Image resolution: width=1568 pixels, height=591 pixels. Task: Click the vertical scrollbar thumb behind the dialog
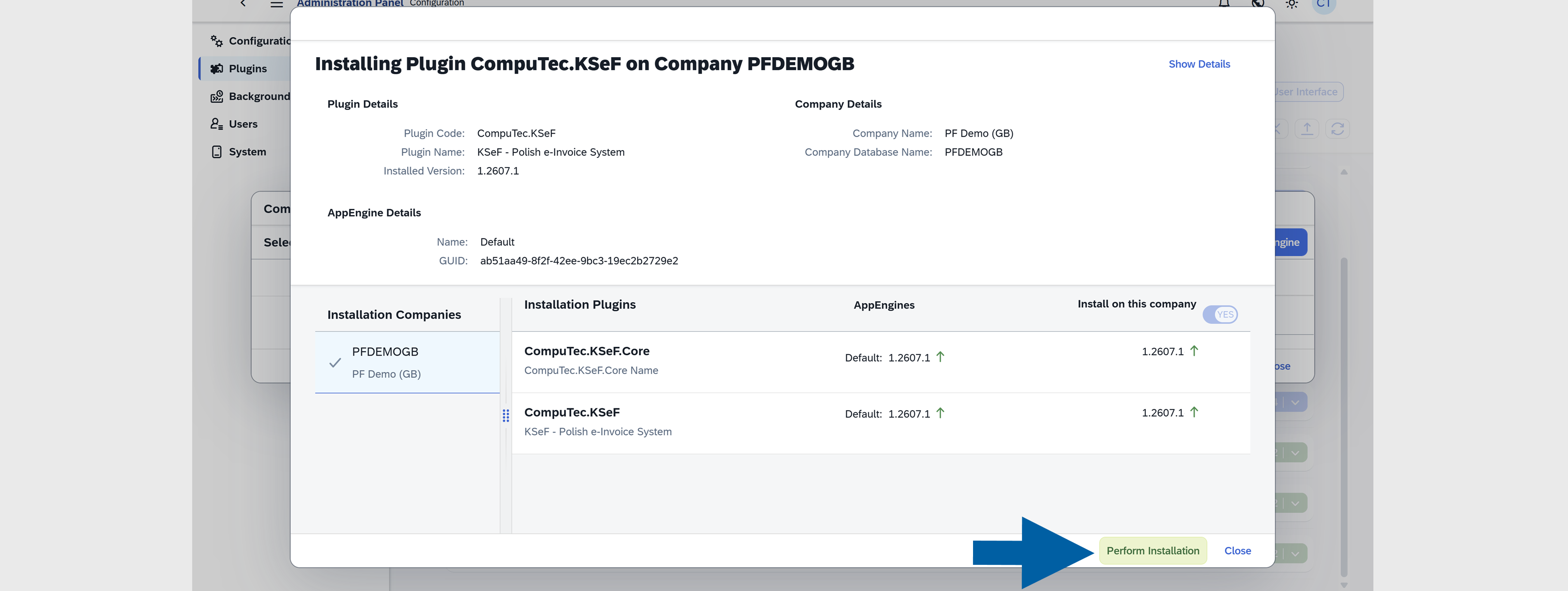click(1344, 418)
